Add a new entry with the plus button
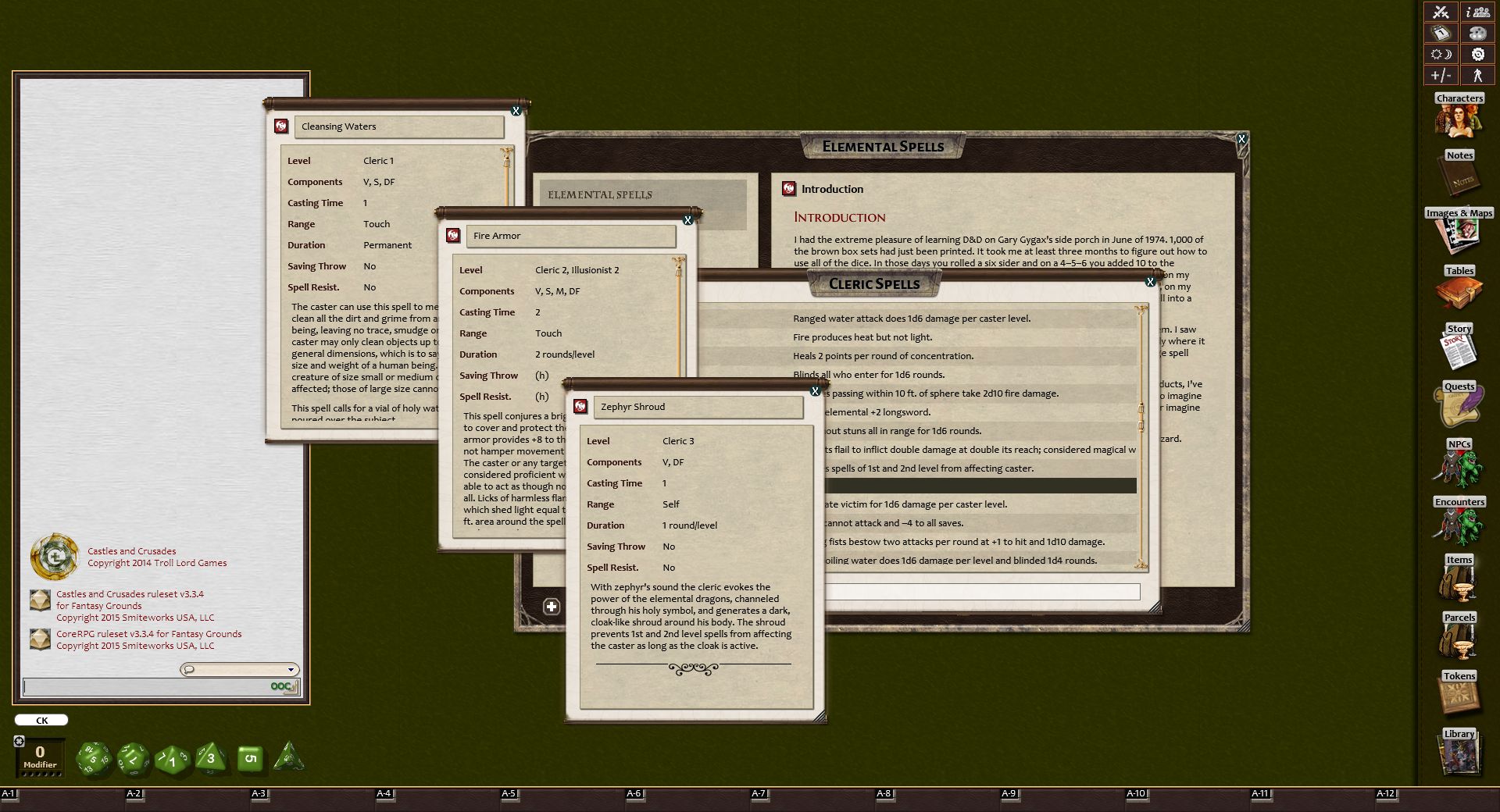1500x812 pixels. [552, 606]
